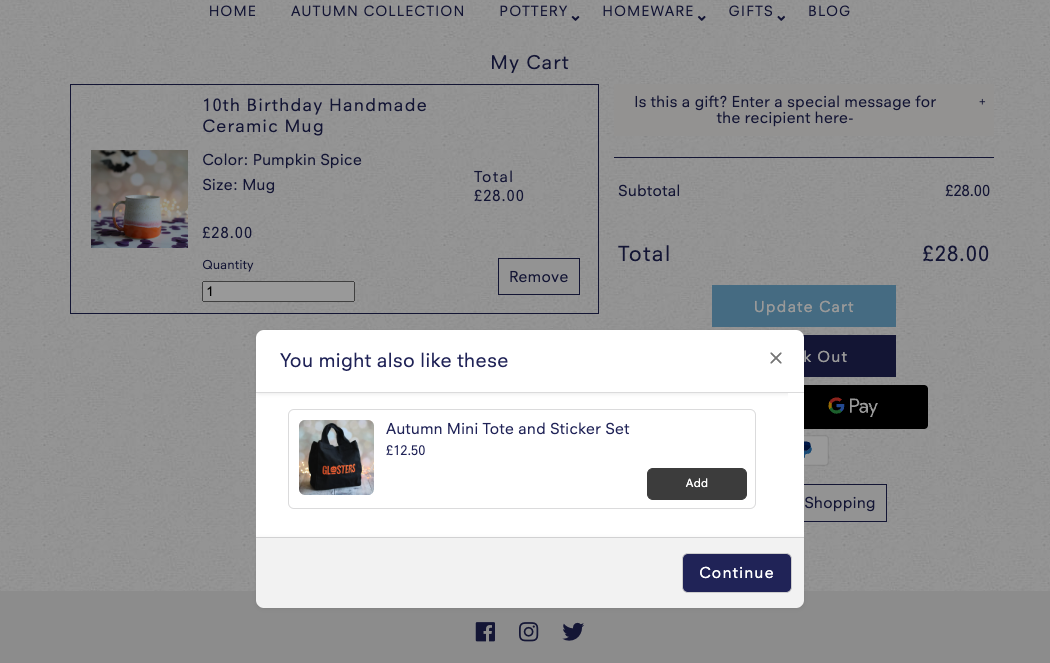View the ceramic mug product thumbnail
The width and height of the screenshot is (1050, 663).
click(139, 198)
